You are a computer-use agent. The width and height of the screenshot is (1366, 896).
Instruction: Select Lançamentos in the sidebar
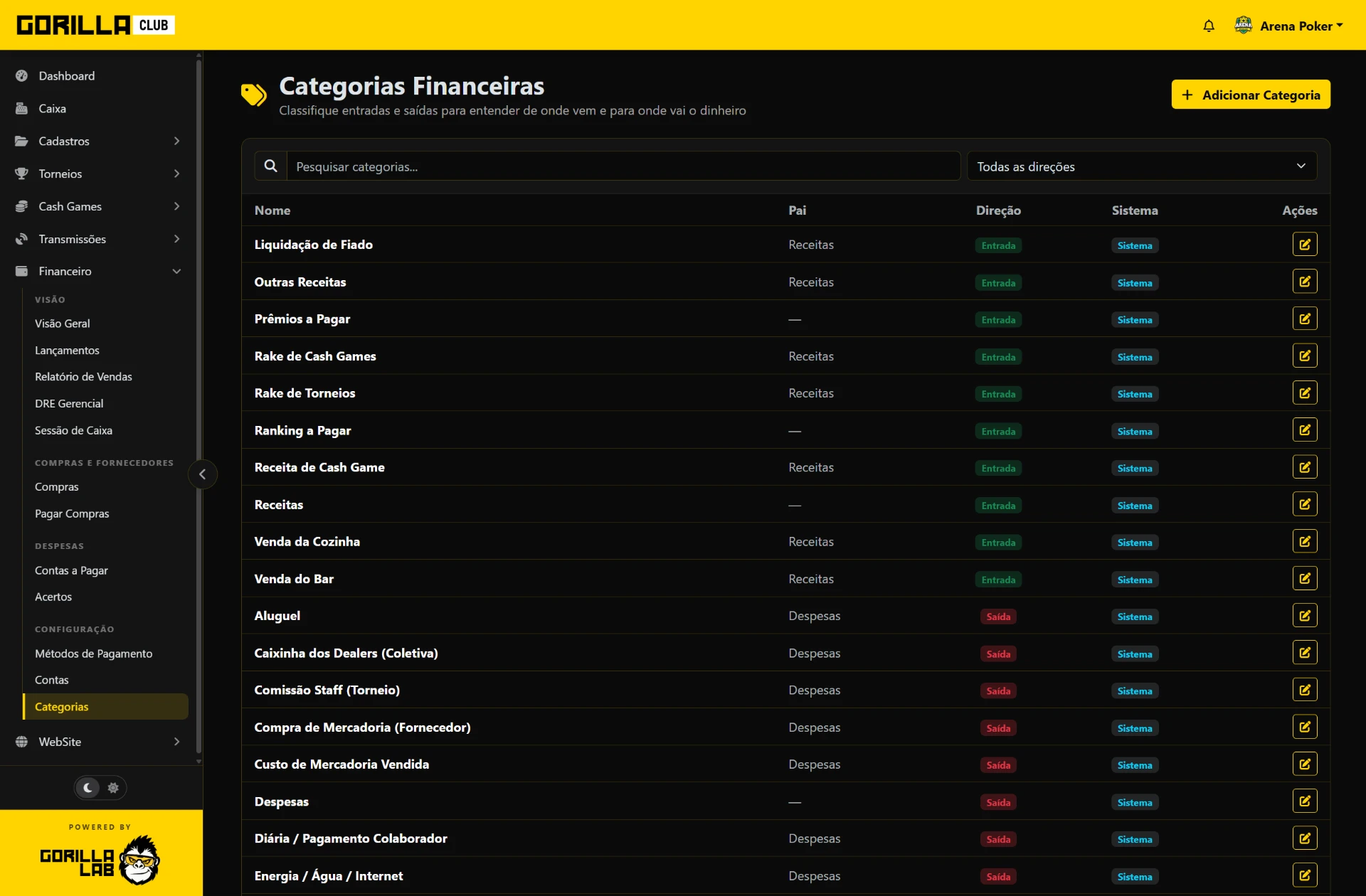tap(67, 351)
